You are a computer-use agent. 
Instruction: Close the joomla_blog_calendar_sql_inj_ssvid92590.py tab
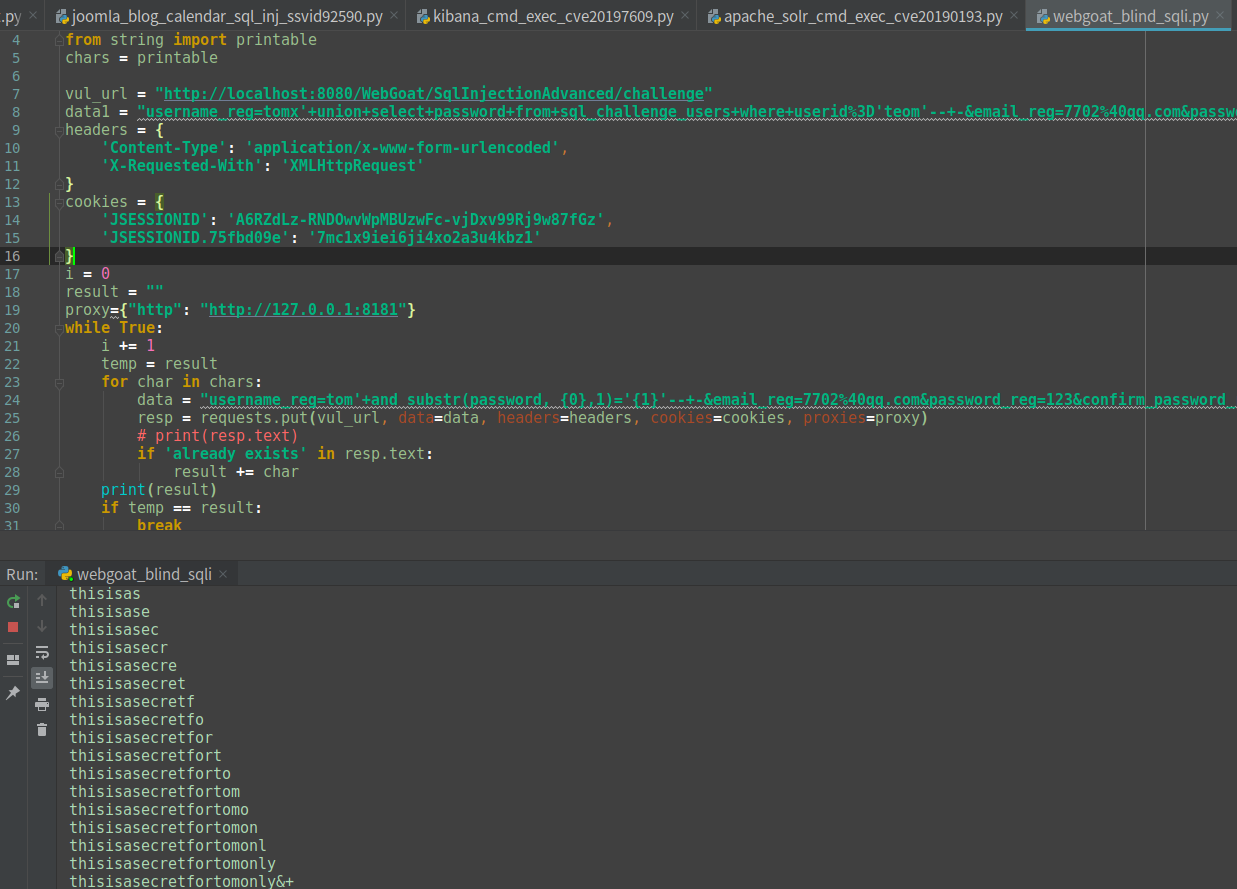394,17
